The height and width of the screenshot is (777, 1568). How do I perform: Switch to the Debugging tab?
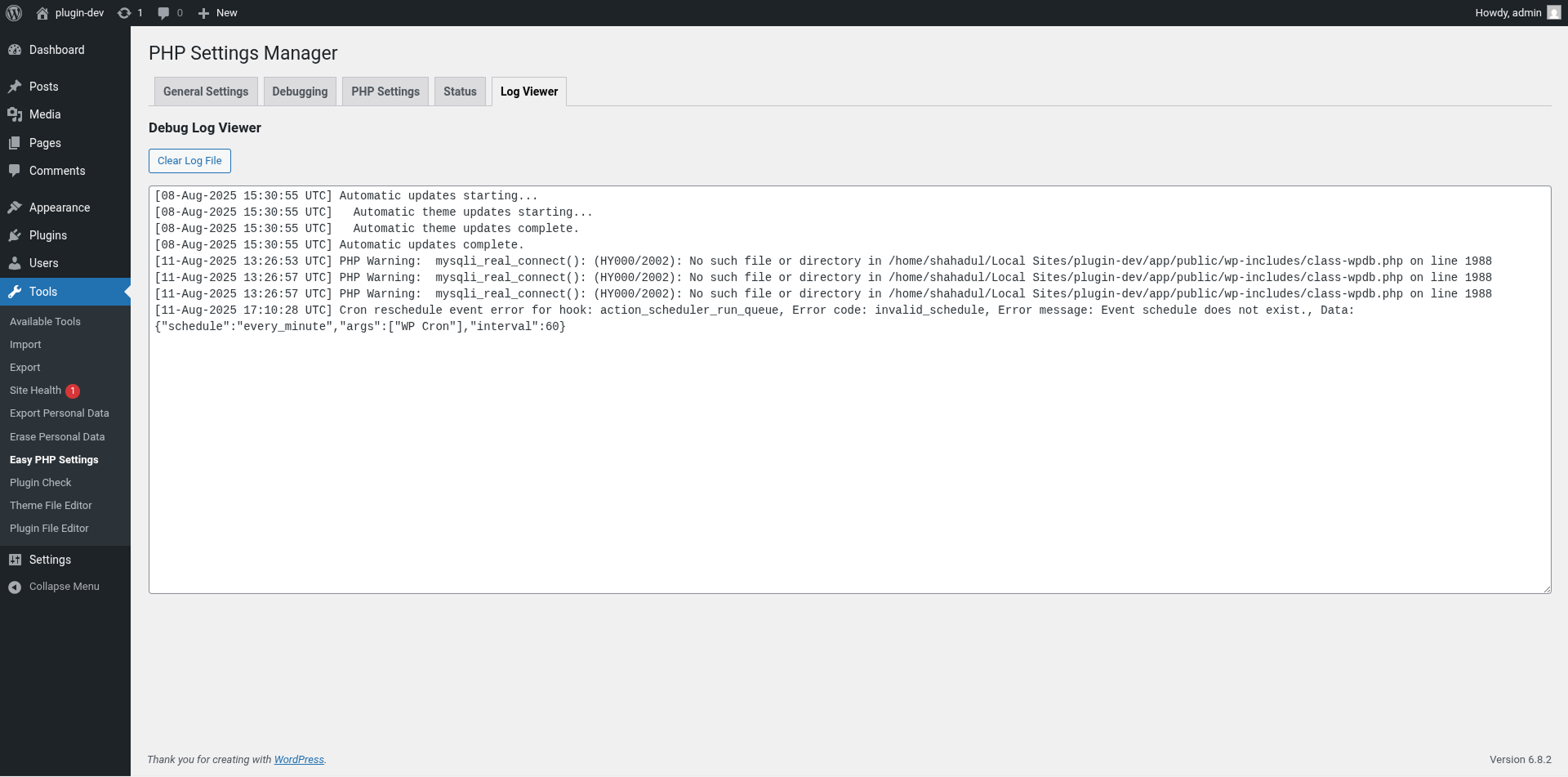(x=300, y=92)
